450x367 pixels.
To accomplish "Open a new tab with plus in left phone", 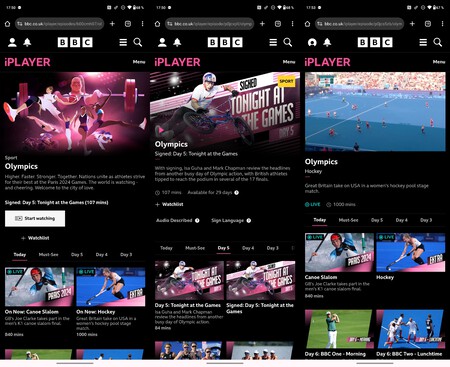I will 112,24.
